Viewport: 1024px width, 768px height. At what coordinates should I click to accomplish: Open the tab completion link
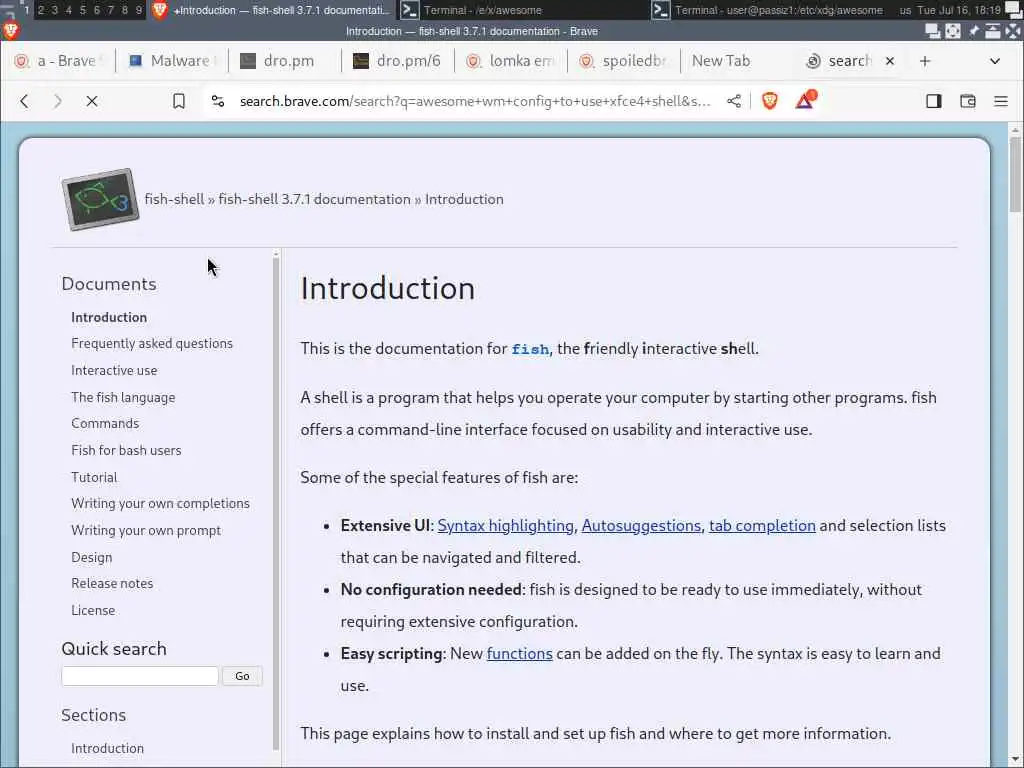point(762,526)
